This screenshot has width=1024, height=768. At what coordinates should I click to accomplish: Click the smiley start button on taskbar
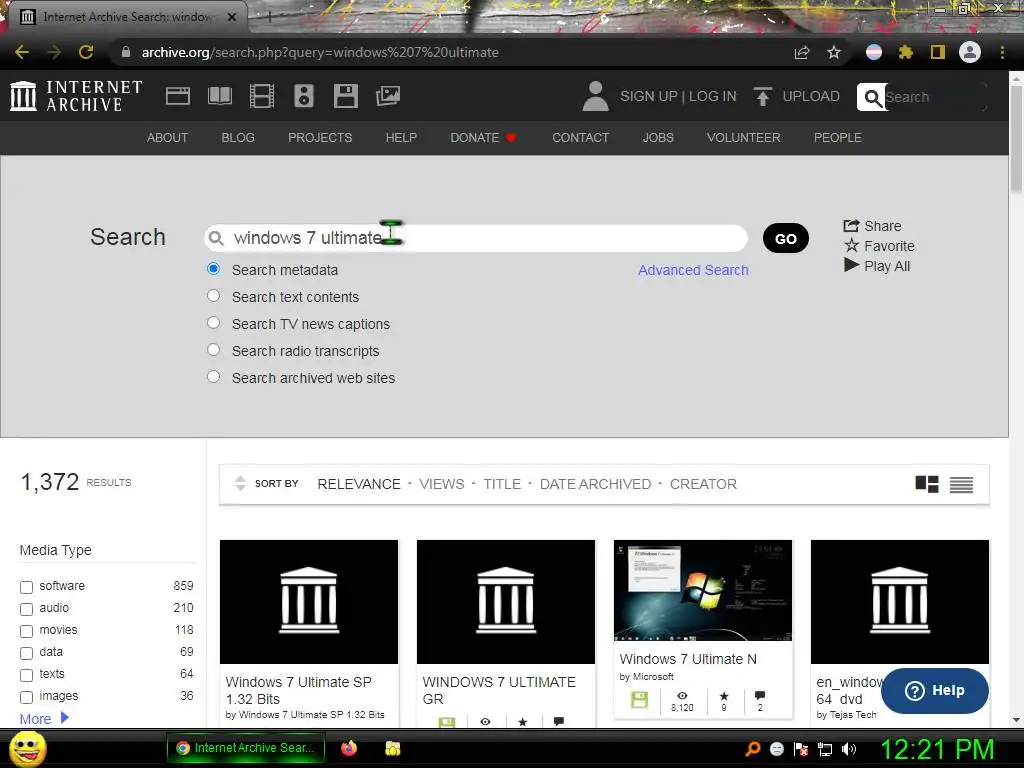click(28, 749)
